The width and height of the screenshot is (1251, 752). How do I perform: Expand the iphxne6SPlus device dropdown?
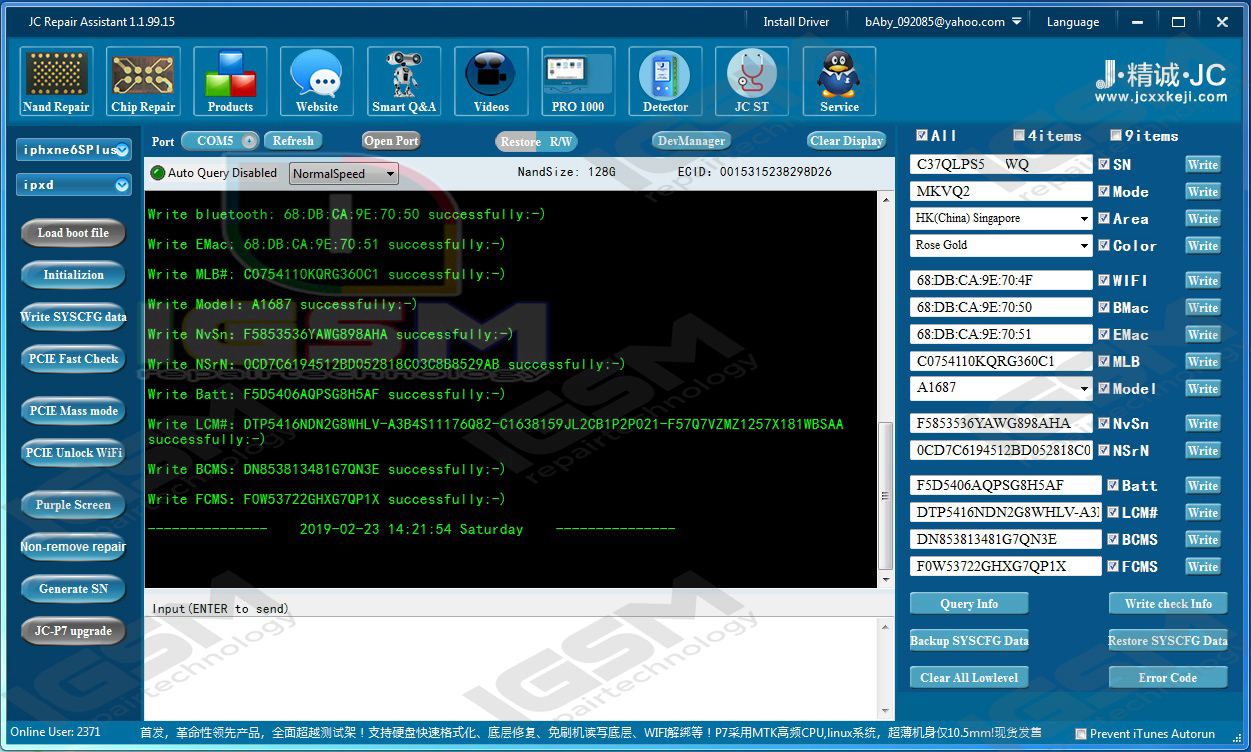click(122, 150)
